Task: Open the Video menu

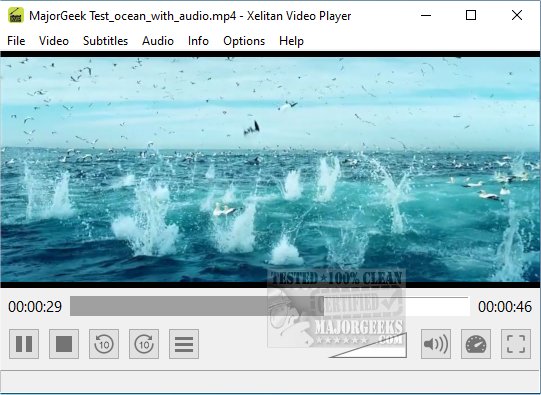Action: [54, 41]
